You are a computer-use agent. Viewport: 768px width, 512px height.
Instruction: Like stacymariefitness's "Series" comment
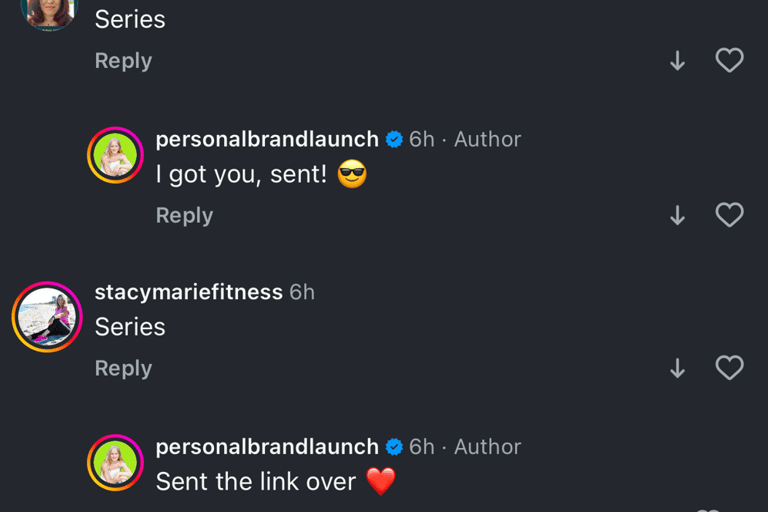click(x=730, y=368)
